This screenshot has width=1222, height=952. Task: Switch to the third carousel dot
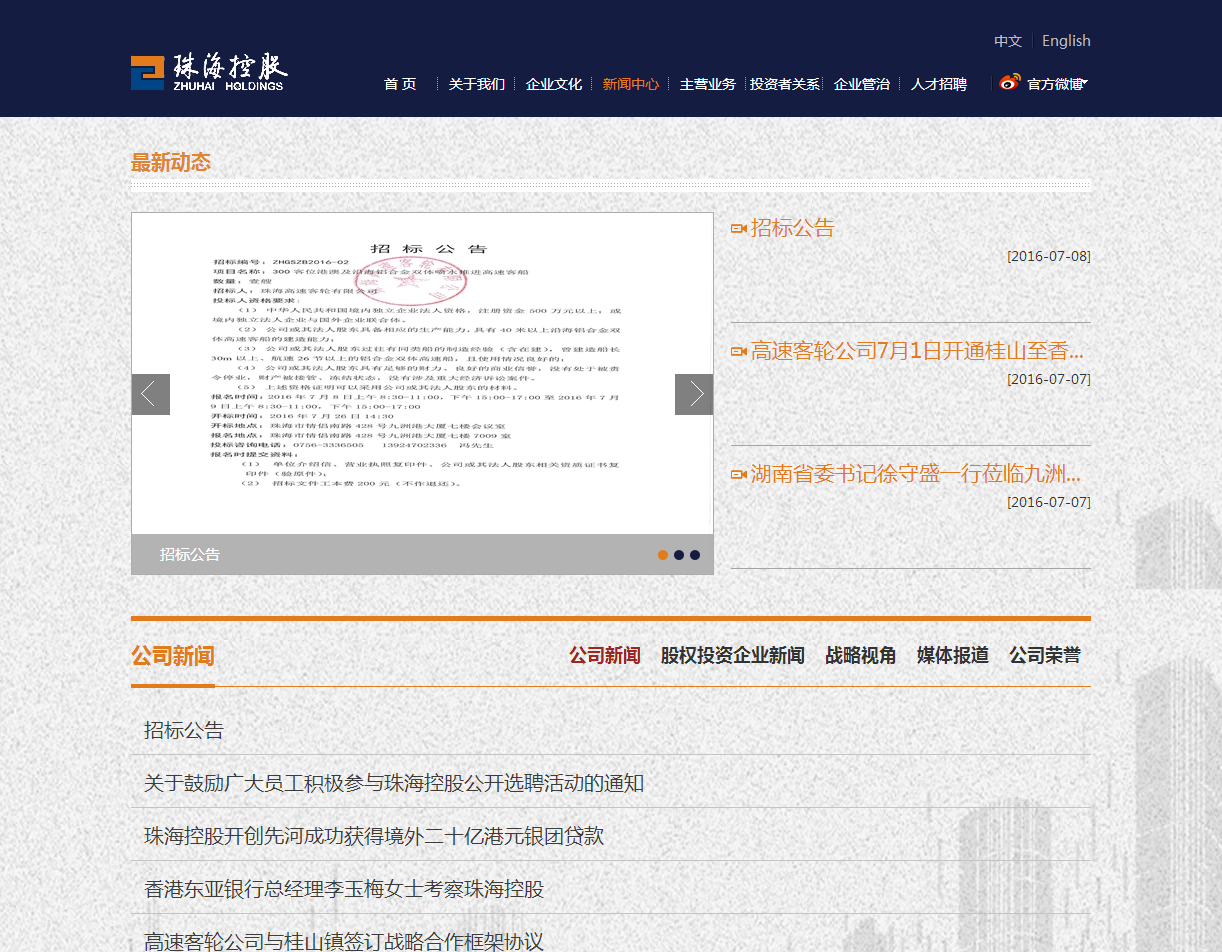tap(695, 555)
